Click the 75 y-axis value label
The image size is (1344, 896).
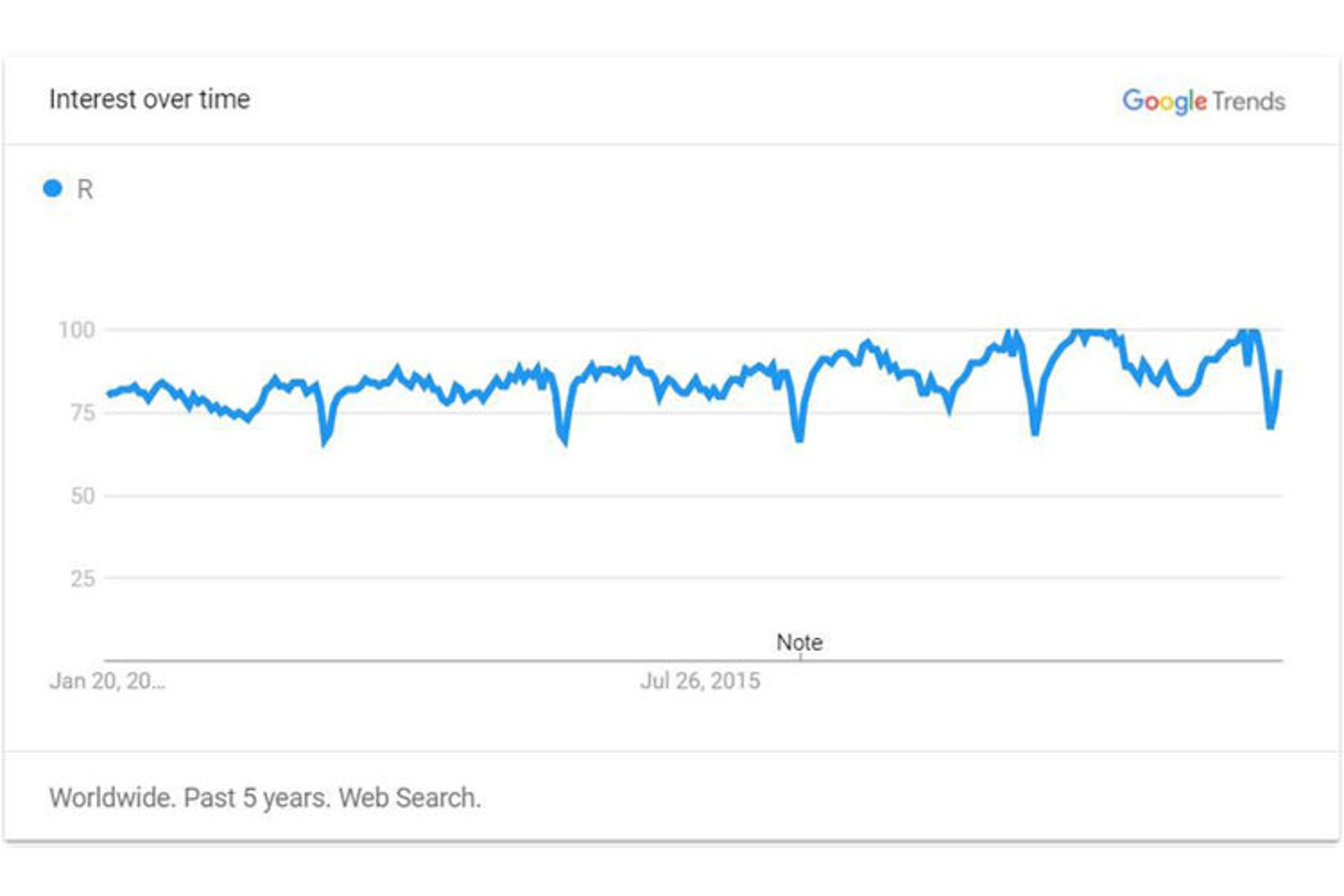pyautogui.click(x=82, y=413)
